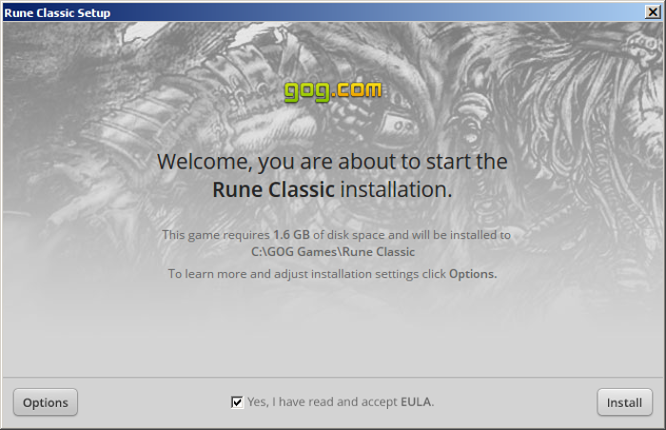Start installation with the Install button
This screenshot has height=430, width=666.
624,402
